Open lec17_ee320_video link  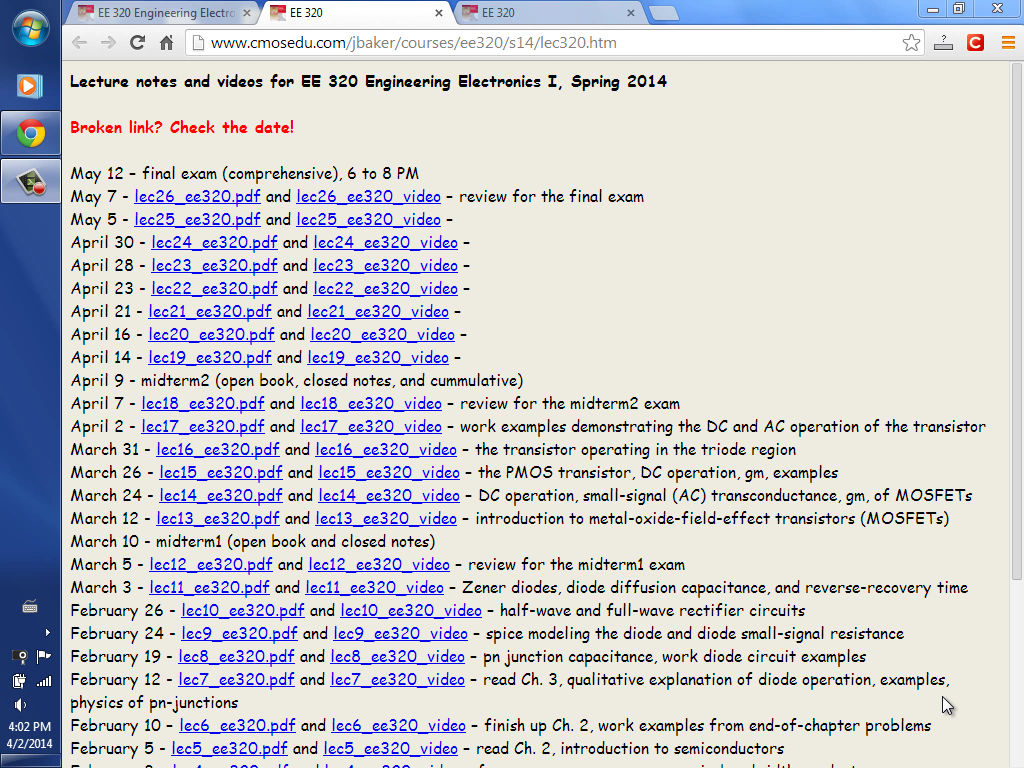point(371,426)
